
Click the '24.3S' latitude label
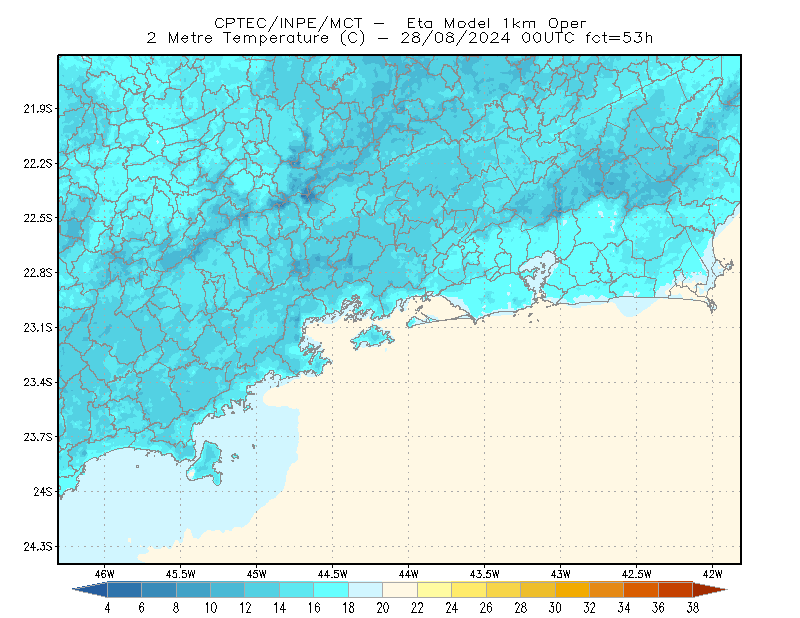(38, 547)
